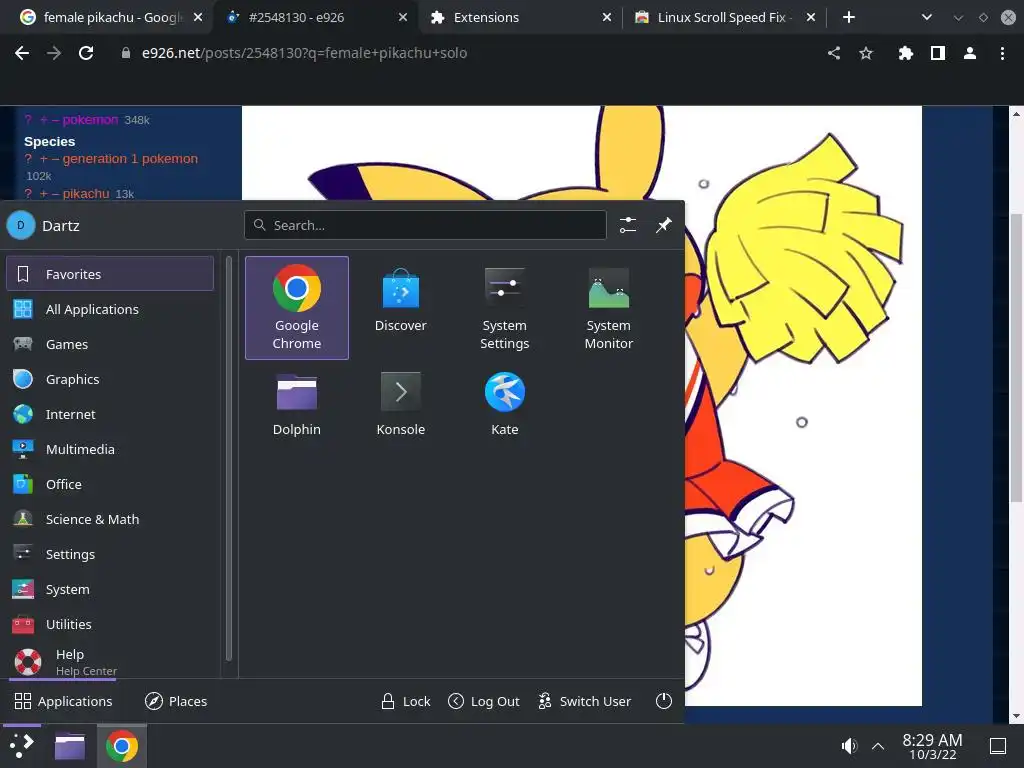
Task: Click the Lock button
Action: pos(406,701)
